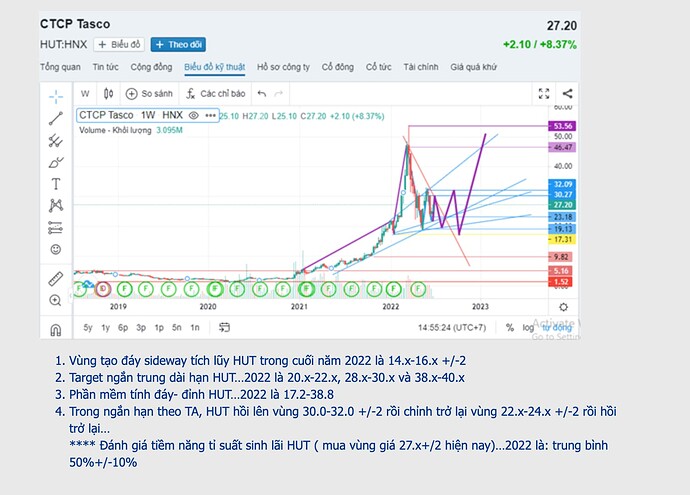
Task: Select the 1n time range
Action: pos(195,327)
